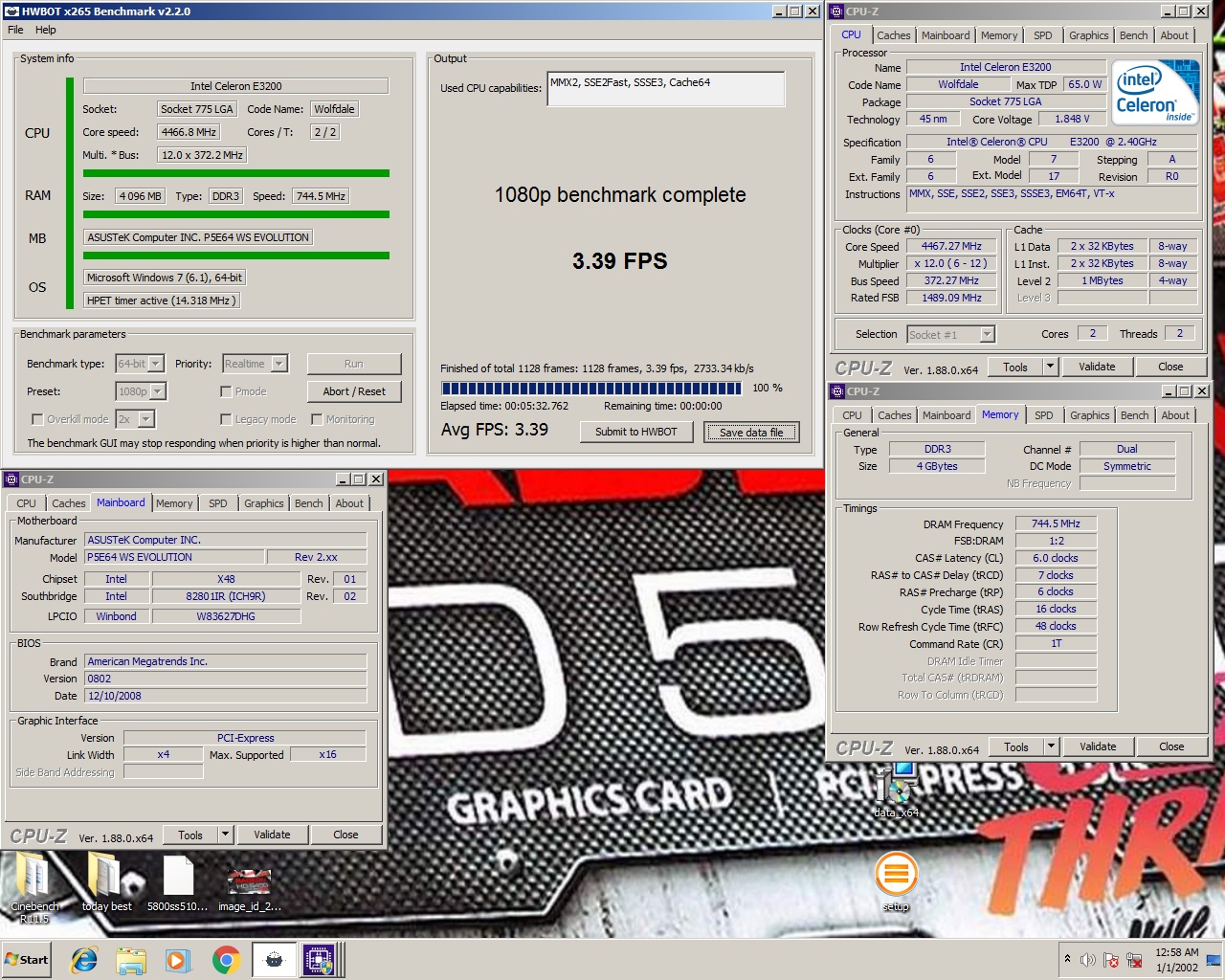Open Windows Media Player from the taskbar
The width and height of the screenshot is (1225, 980).
178,960
